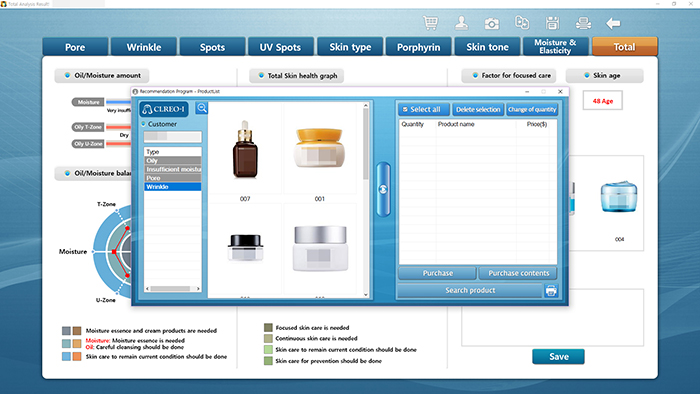Toggle the Select all checkbox
Viewport: 700px width, 394px height.
[x=405, y=109]
